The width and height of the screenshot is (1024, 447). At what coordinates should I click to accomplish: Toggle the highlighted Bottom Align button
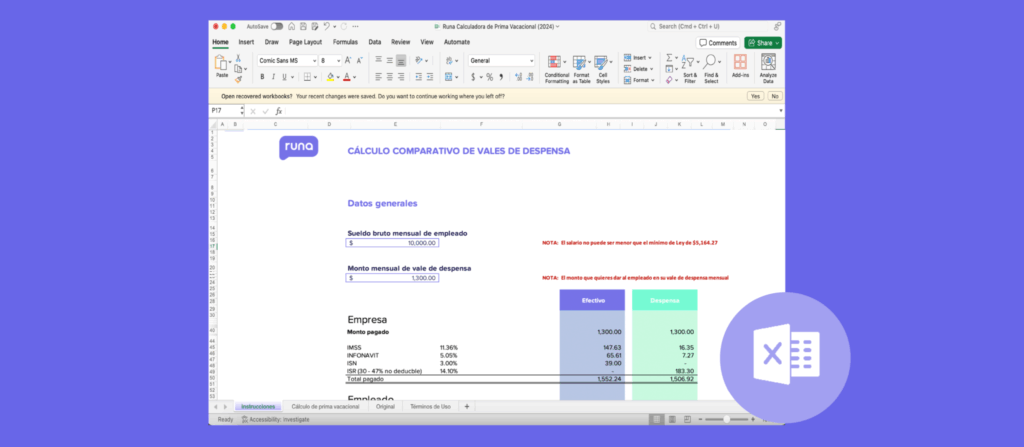point(401,60)
